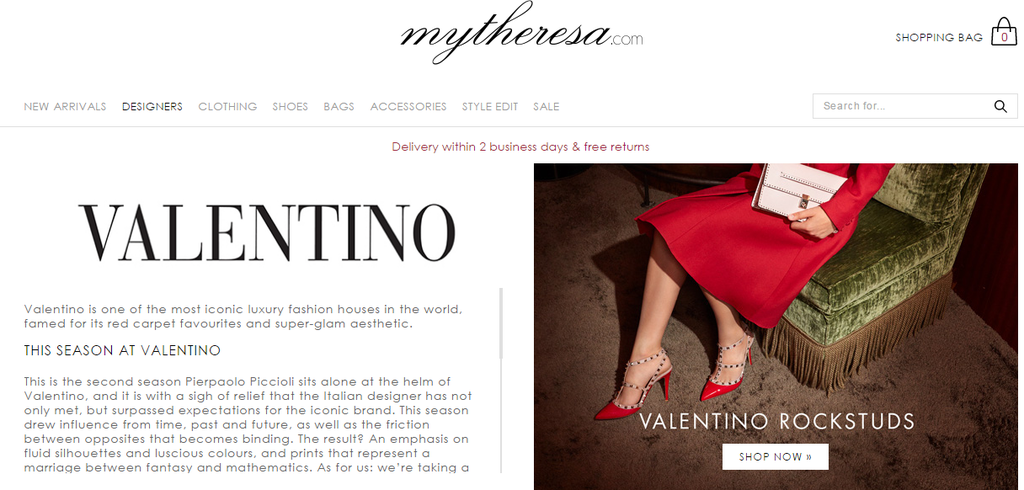Click the Valentino Rockstuds banner image
The height and width of the screenshot is (490, 1024).
(776, 327)
